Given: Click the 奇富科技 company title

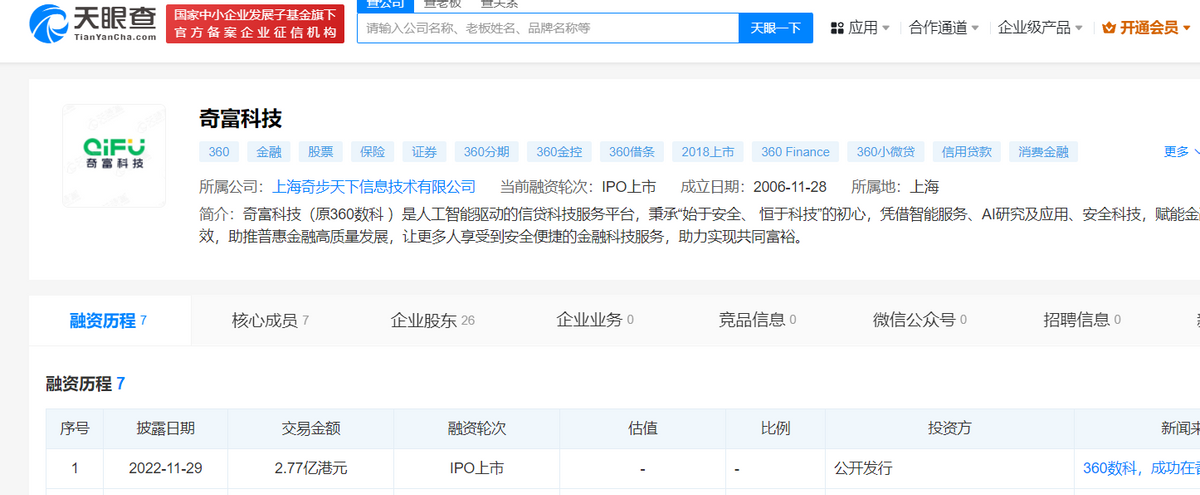Looking at the screenshot, I should point(241,118).
